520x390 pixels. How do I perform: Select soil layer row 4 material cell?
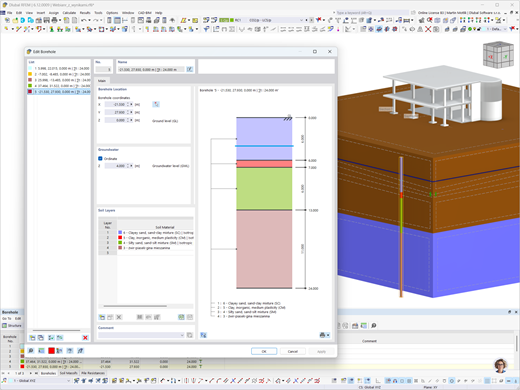pos(155,248)
